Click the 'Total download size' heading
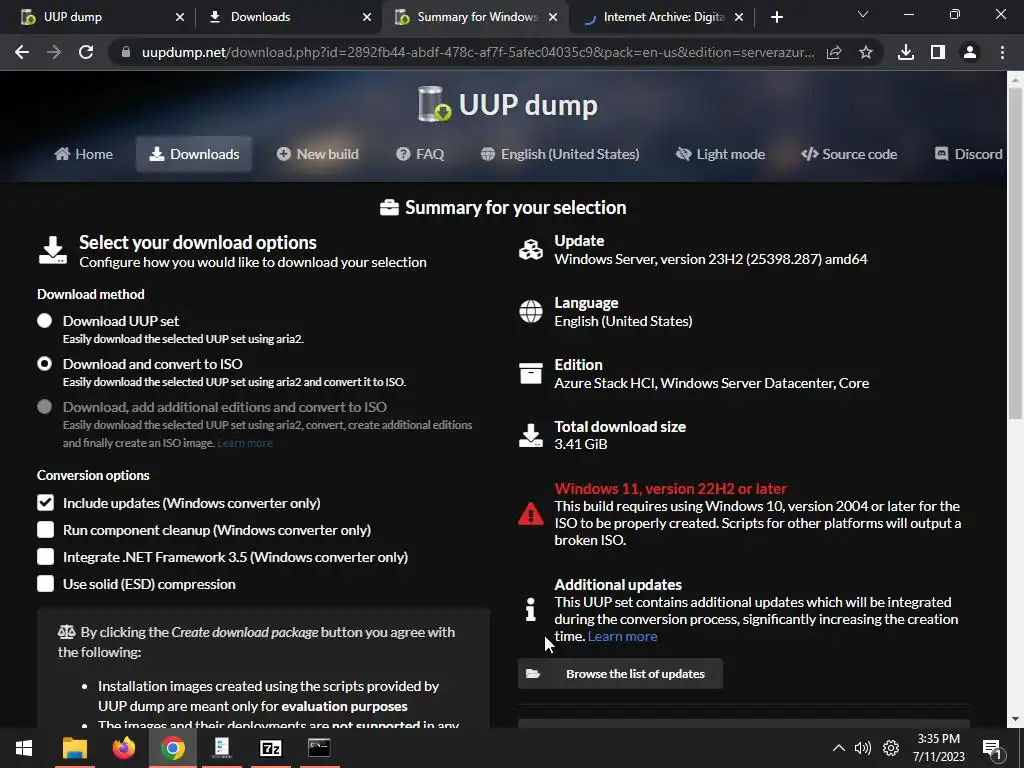1024x768 pixels. pos(620,426)
